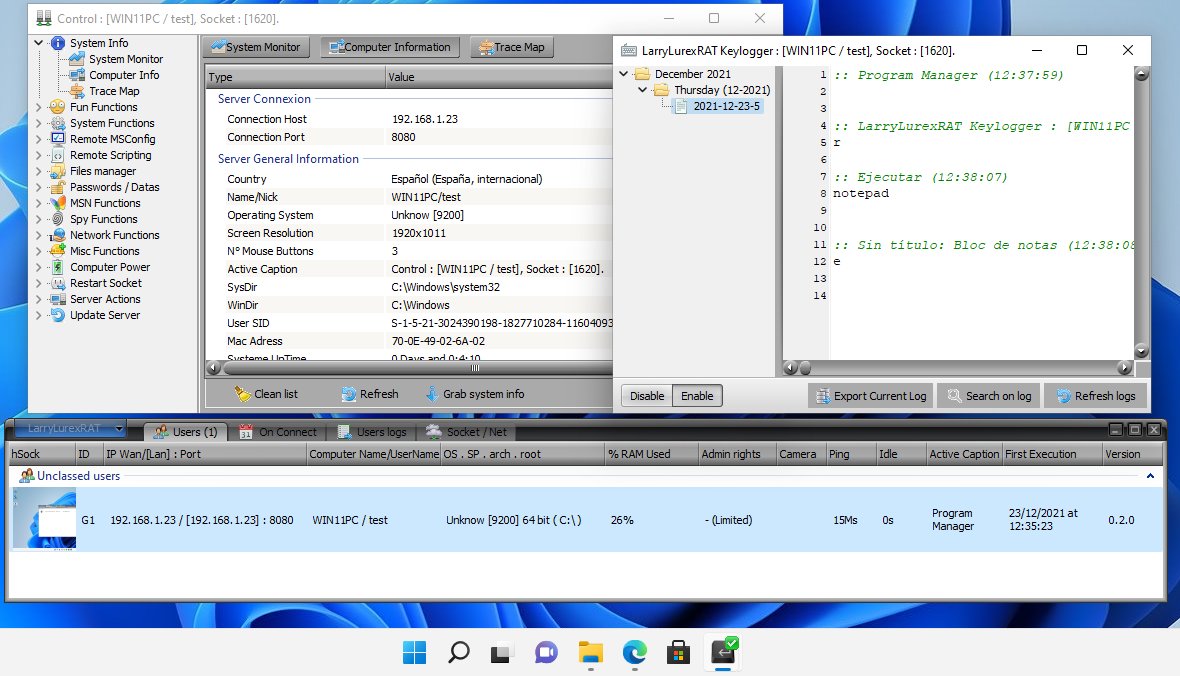Select the 2021-12-23-5 log file
This screenshot has height=676, width=1180.
(x=718, y=106)
